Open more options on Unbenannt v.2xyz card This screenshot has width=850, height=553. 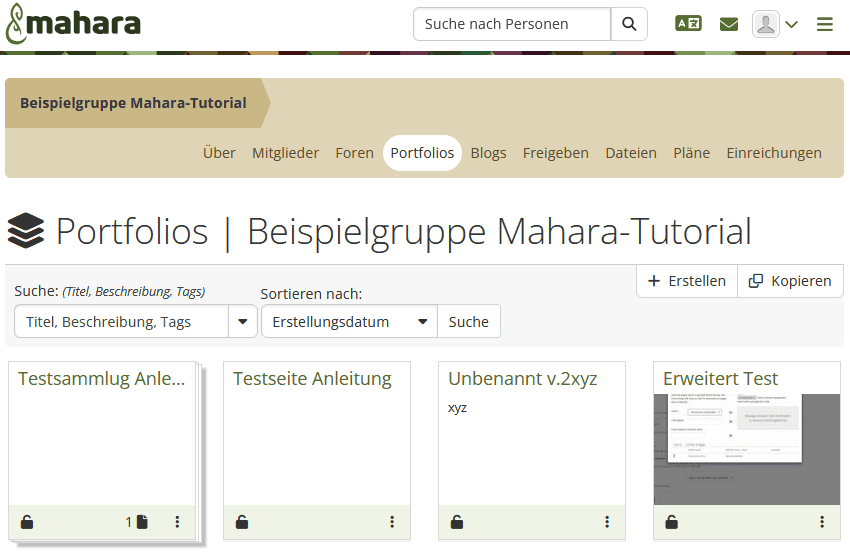[607, 522]
